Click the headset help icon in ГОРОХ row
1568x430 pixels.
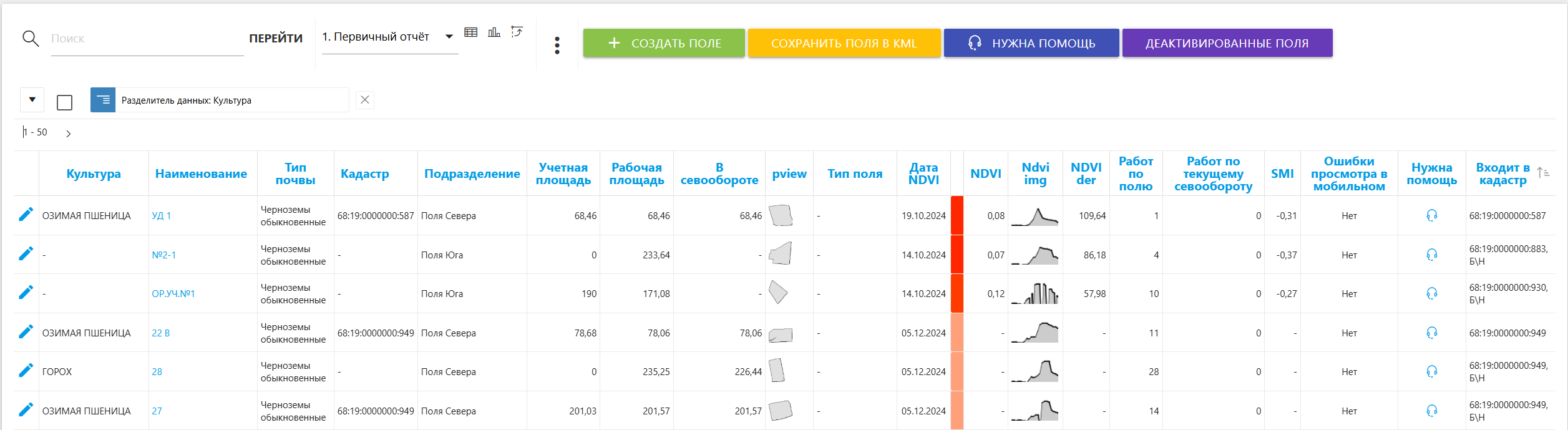pos(1431,372)
